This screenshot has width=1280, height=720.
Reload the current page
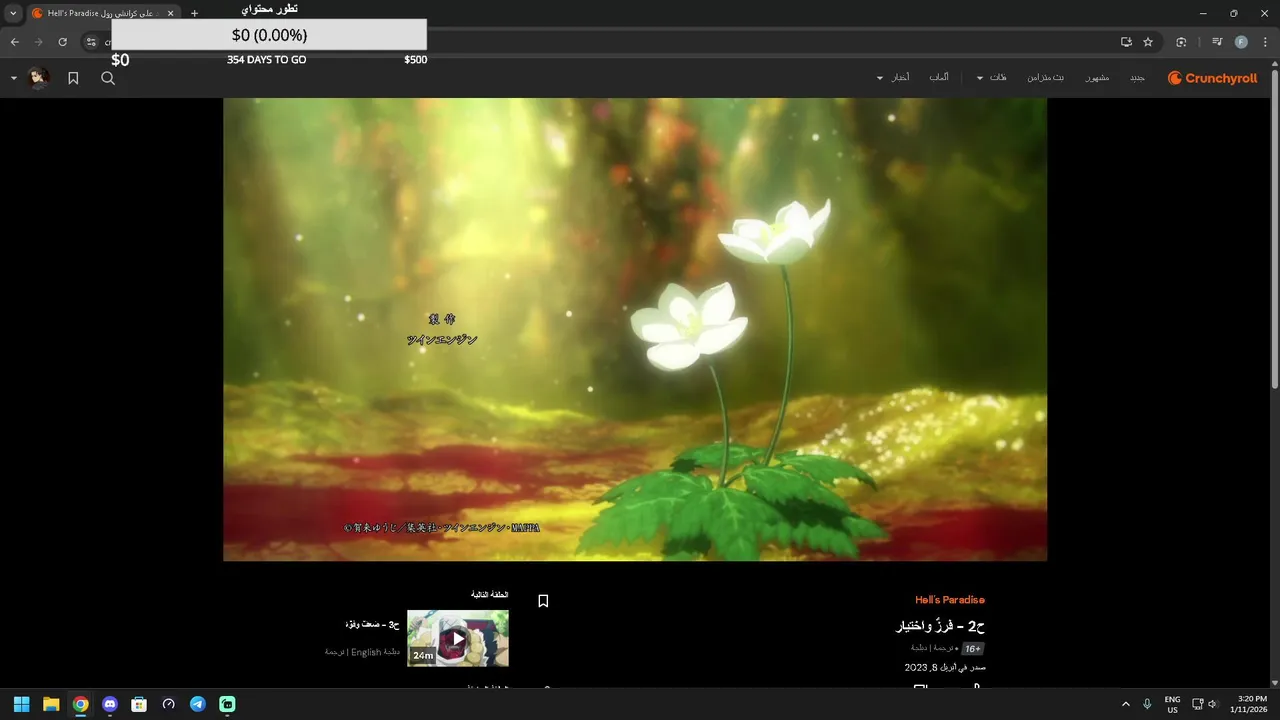(x=62, y=42)
